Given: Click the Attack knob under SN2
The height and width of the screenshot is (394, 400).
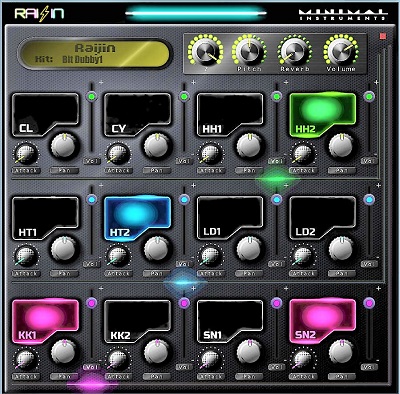Looking at the screenshot, I should point(303,360).
